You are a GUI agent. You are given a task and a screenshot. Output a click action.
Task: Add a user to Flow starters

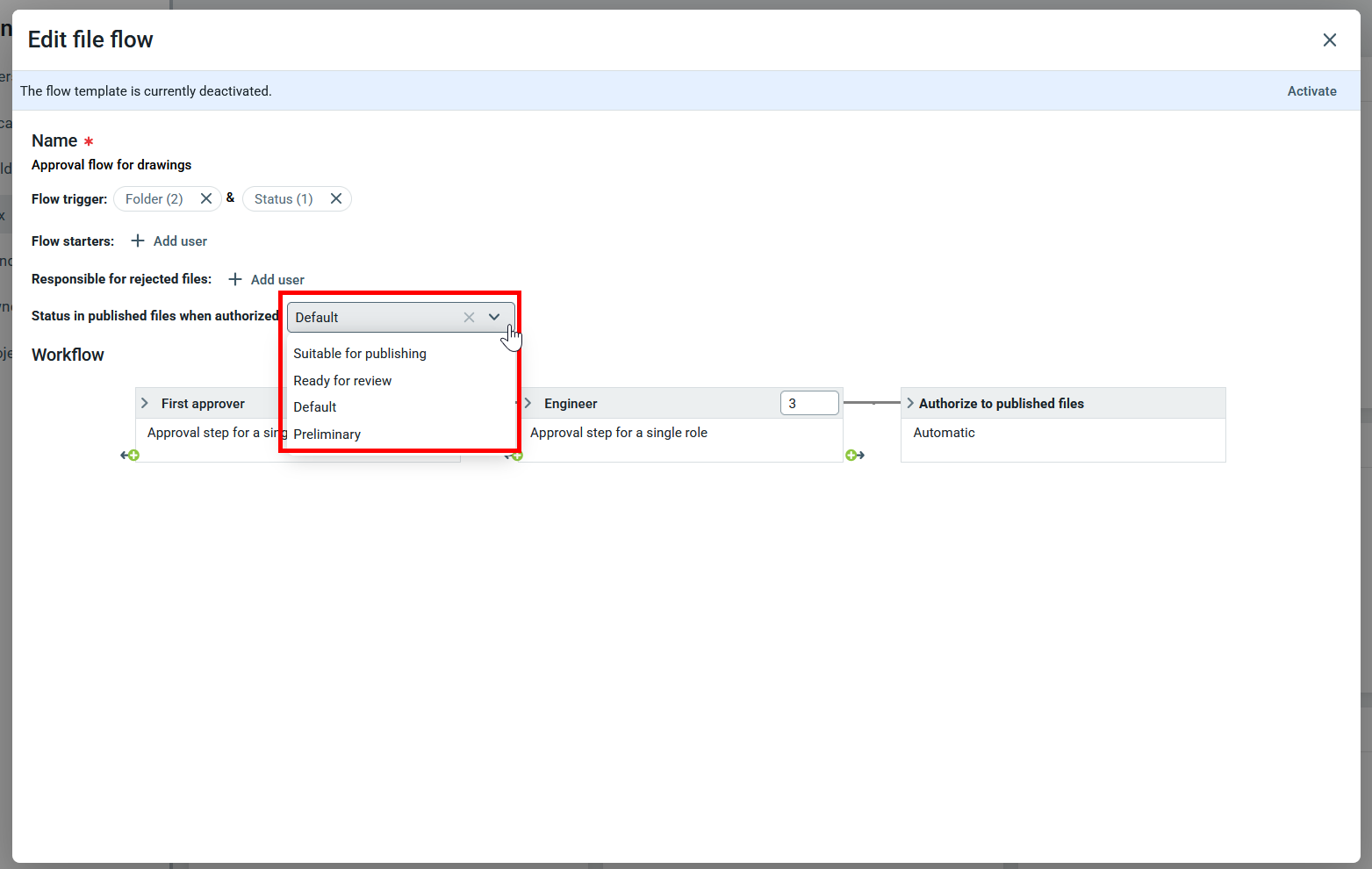169,241
